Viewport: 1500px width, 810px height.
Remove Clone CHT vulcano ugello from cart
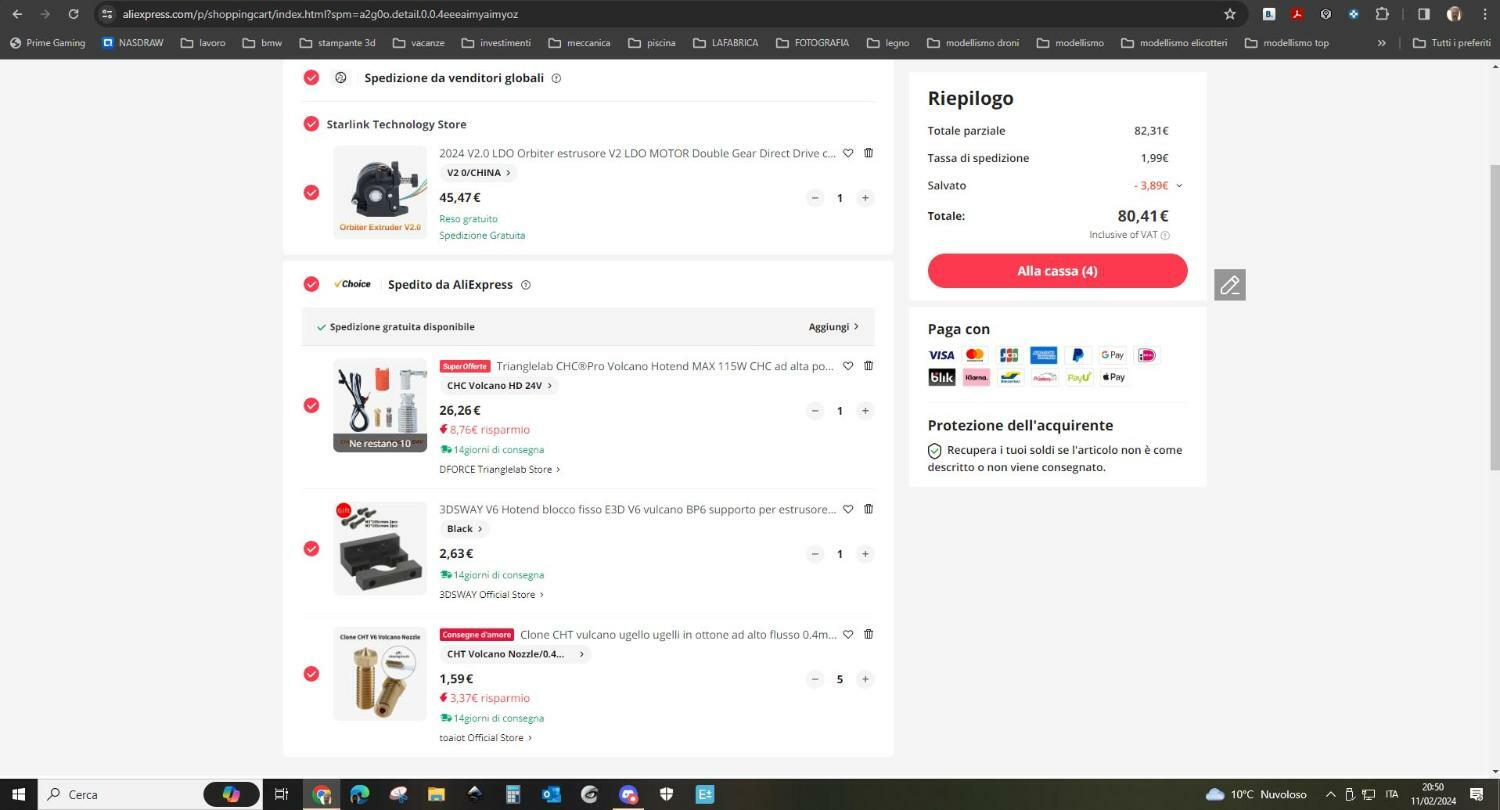[868, 634]
